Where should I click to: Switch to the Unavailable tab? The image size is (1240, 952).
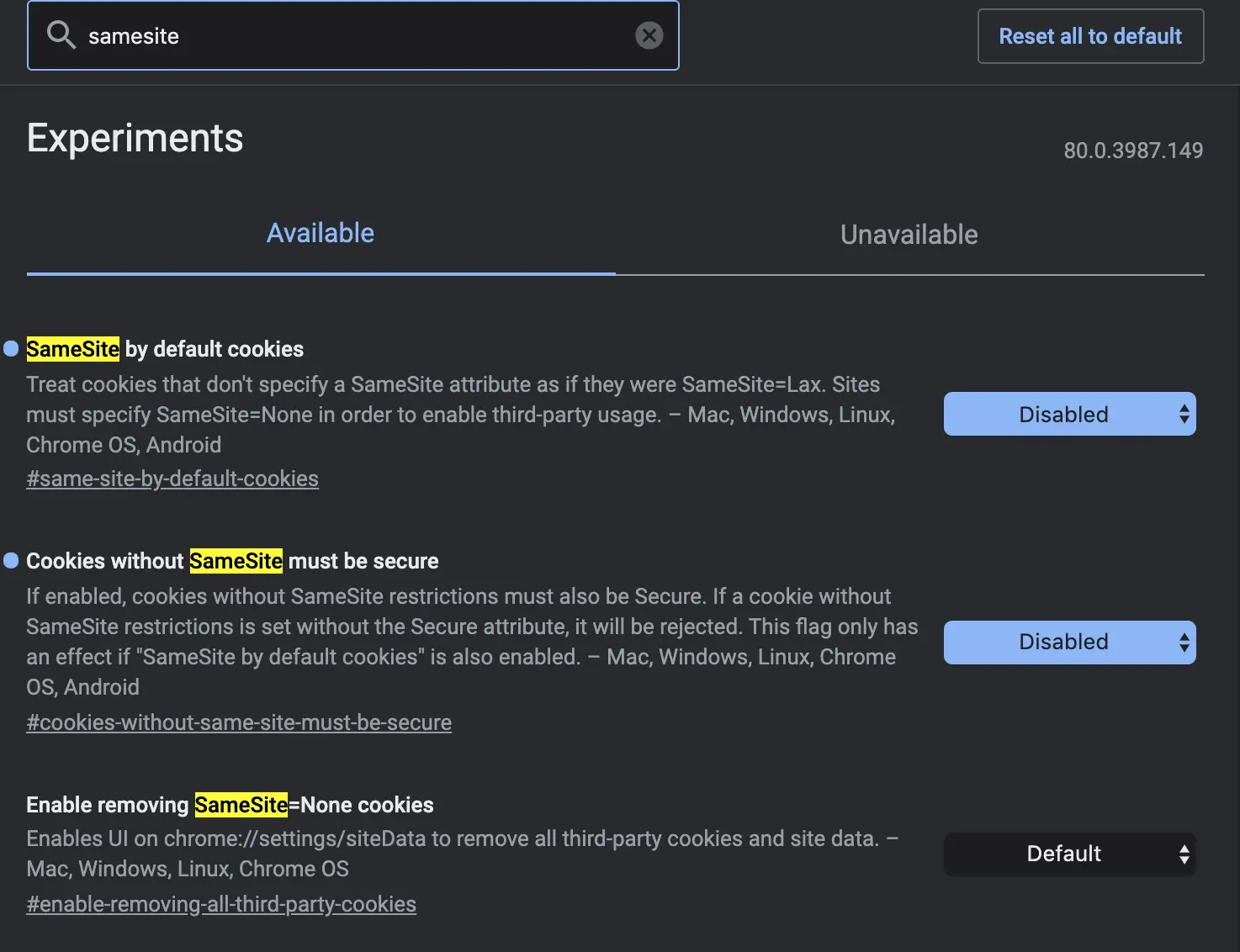tap(909, 235)
